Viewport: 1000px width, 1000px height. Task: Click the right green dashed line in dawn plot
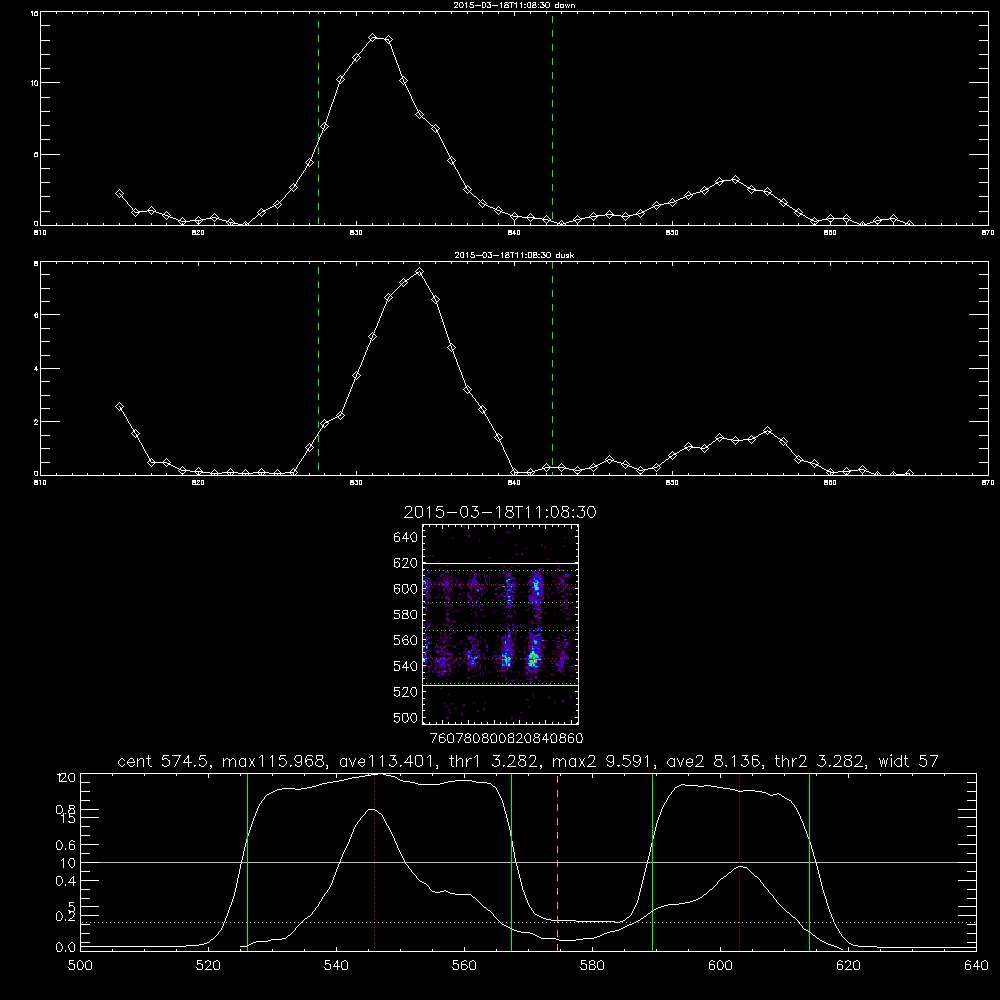tap(552, 118)
